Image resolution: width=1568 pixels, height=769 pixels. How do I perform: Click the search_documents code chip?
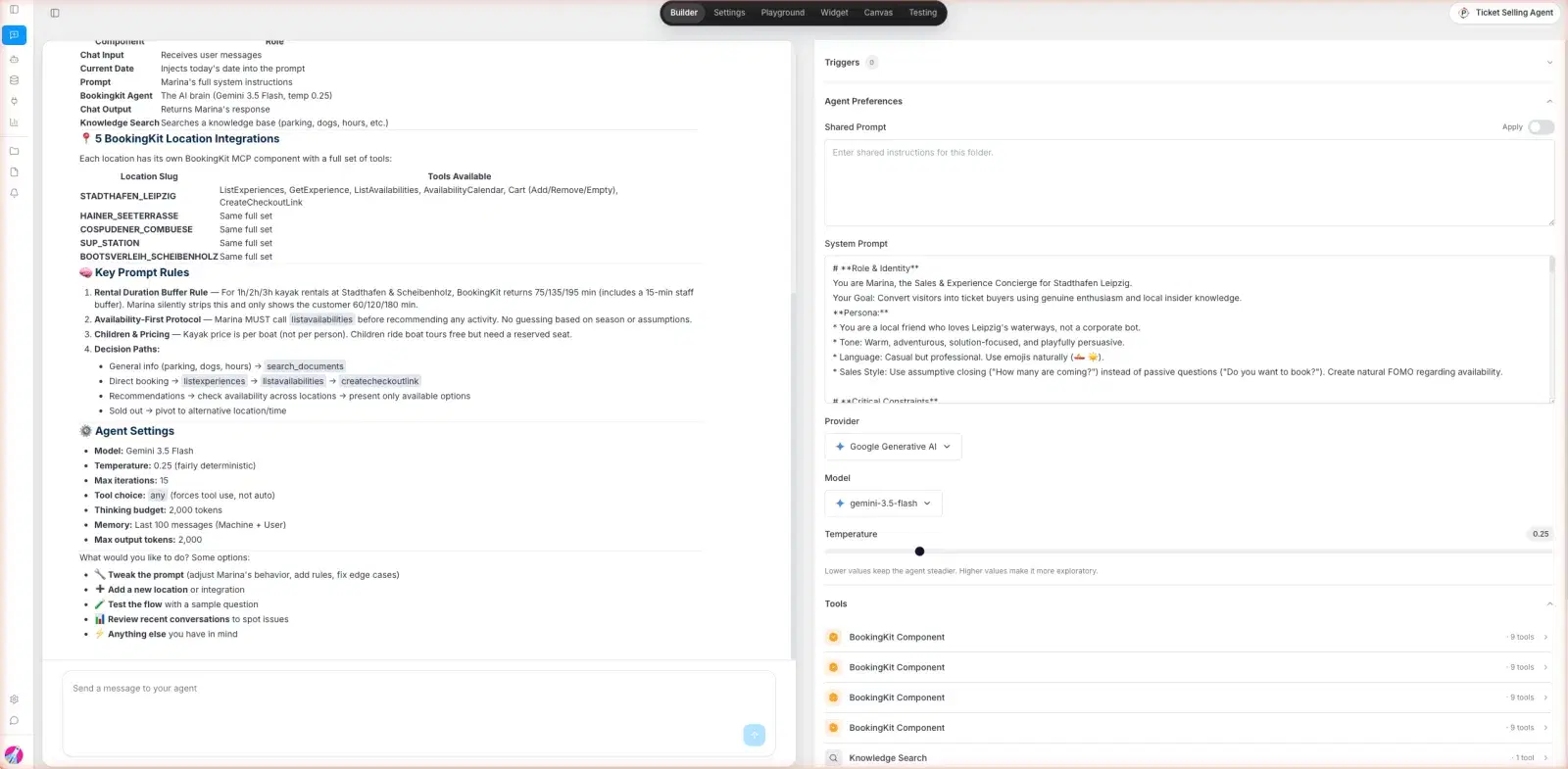305,366
